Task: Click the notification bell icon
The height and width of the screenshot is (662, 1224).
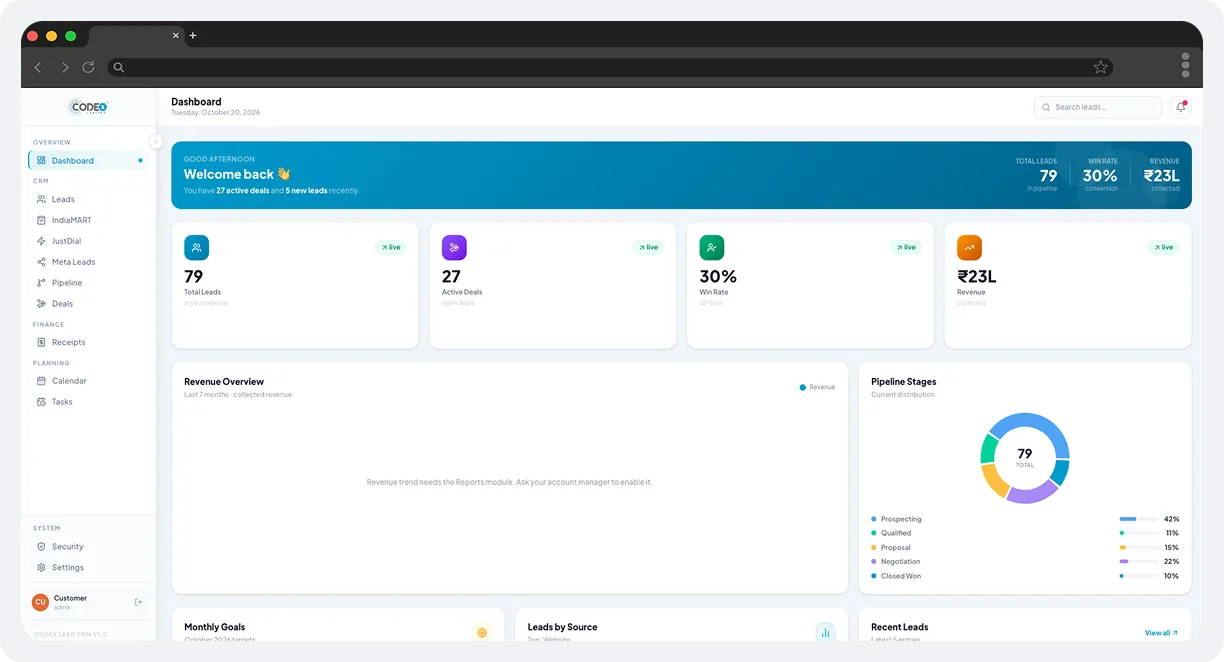Action: pos(1181,107)
